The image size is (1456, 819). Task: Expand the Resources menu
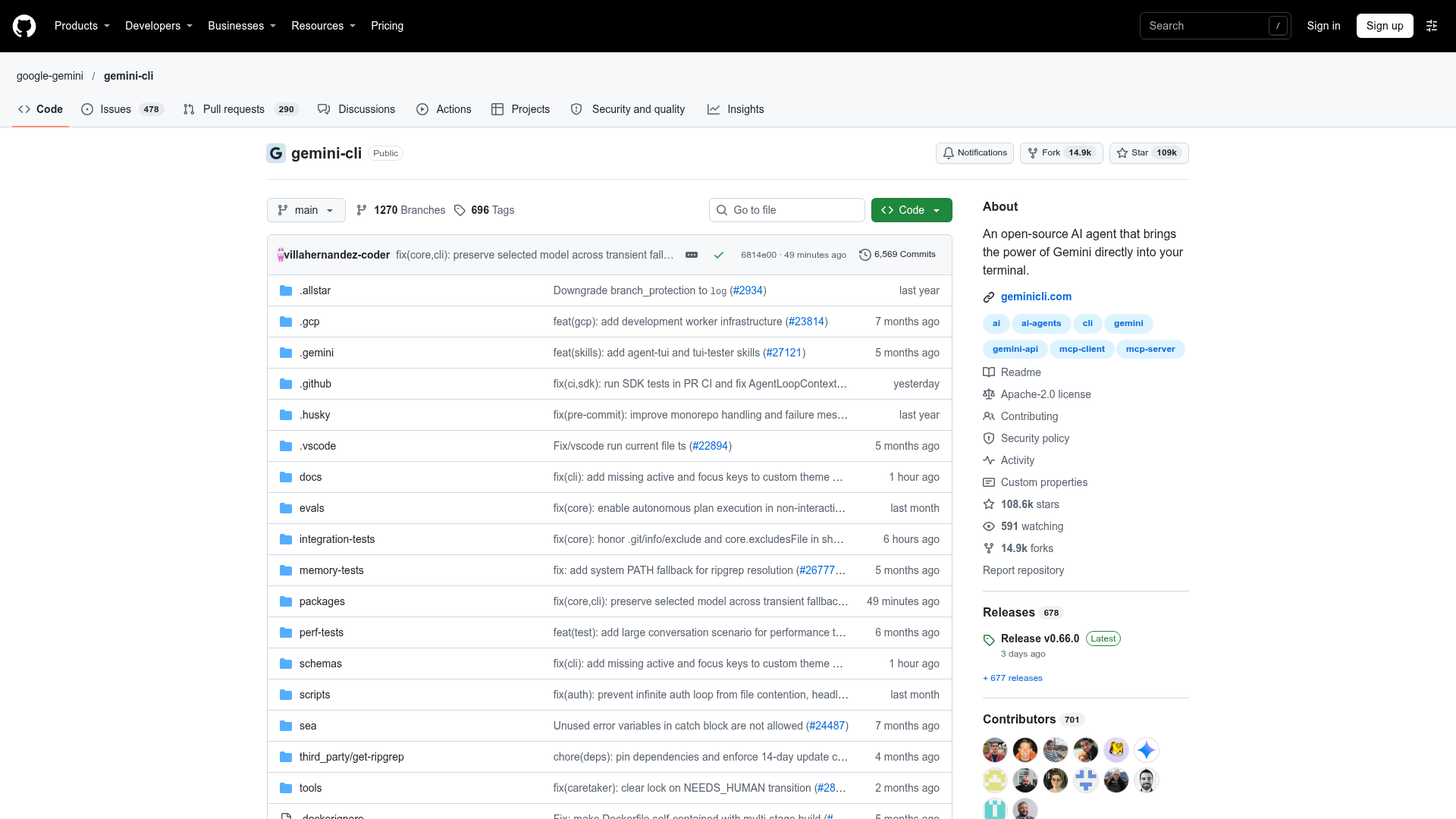click(x=323, y=26)
